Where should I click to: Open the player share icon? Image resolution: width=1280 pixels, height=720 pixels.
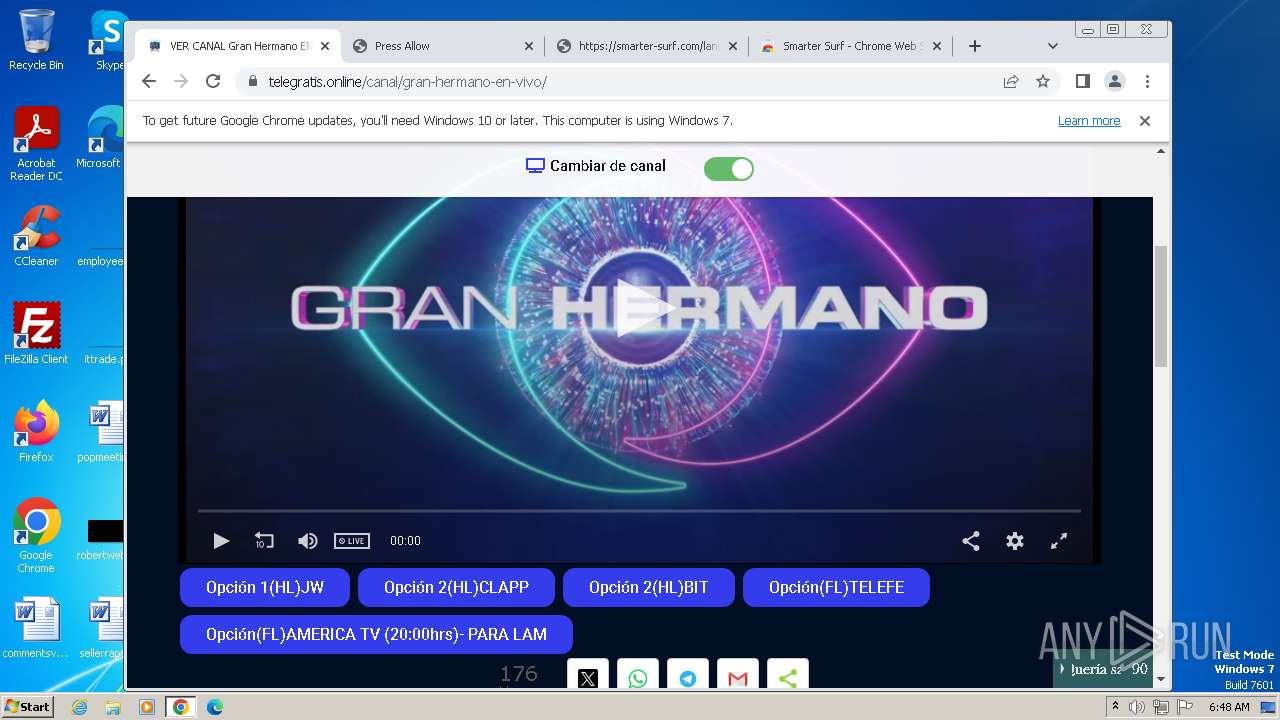coord(971,541)
